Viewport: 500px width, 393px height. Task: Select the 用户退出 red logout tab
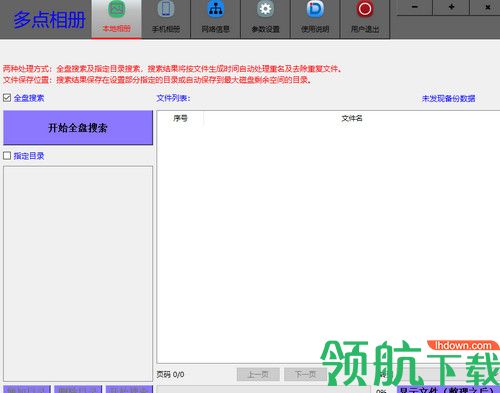tap(365, 19)
